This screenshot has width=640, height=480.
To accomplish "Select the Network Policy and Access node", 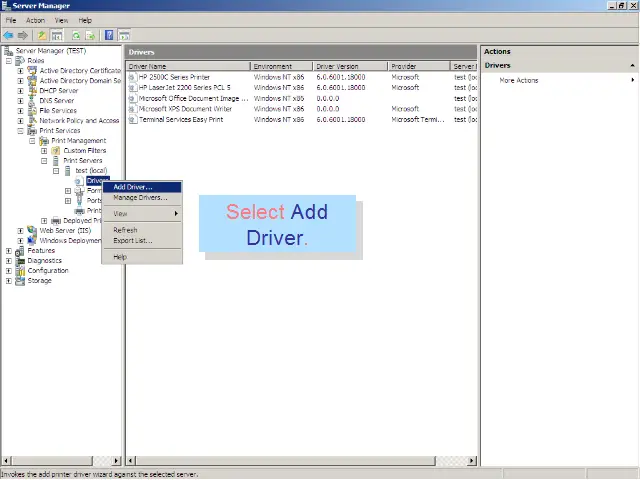I will click(x=79, y=121).
